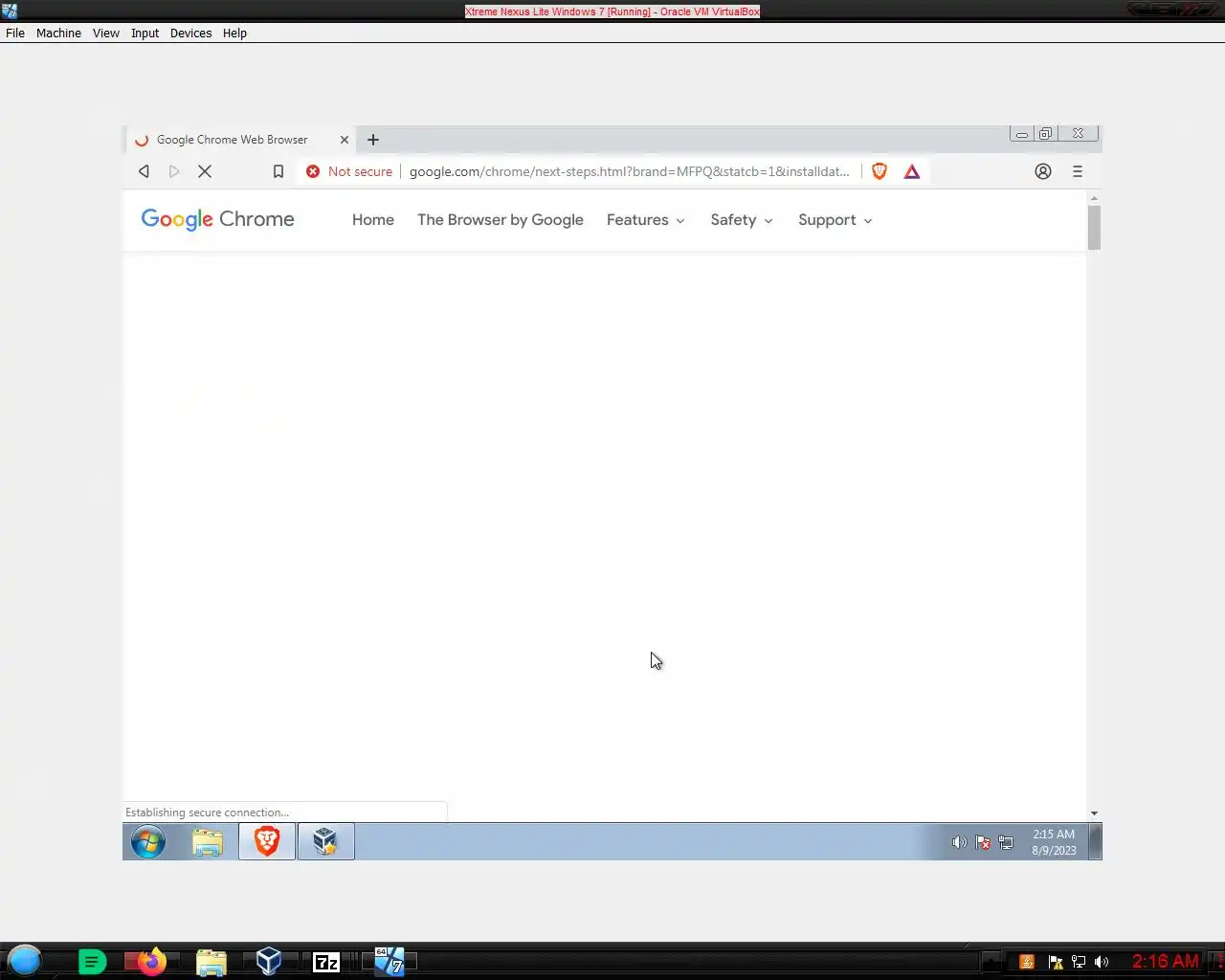Image resolution: width=1225 pixels, height=980 pixels.
Task: Expand the Support dropdown menu
Action: (x=835, y=220)
